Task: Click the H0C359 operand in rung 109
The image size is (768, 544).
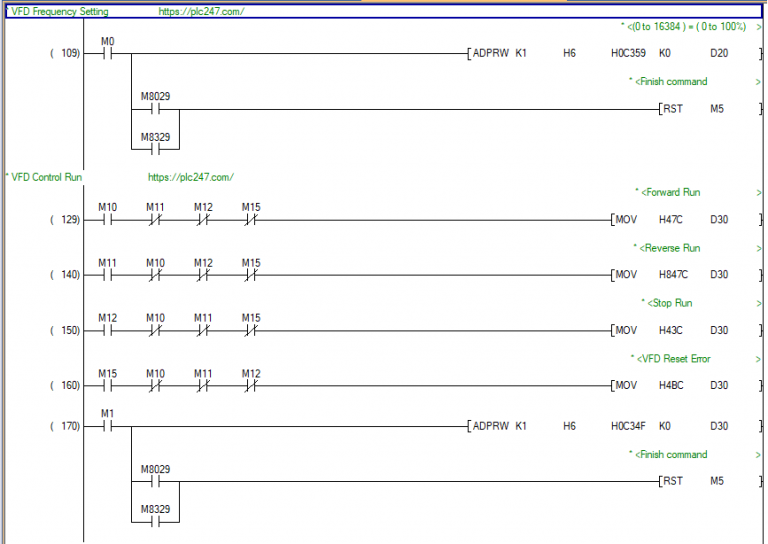Action: (x=628, y=53)
